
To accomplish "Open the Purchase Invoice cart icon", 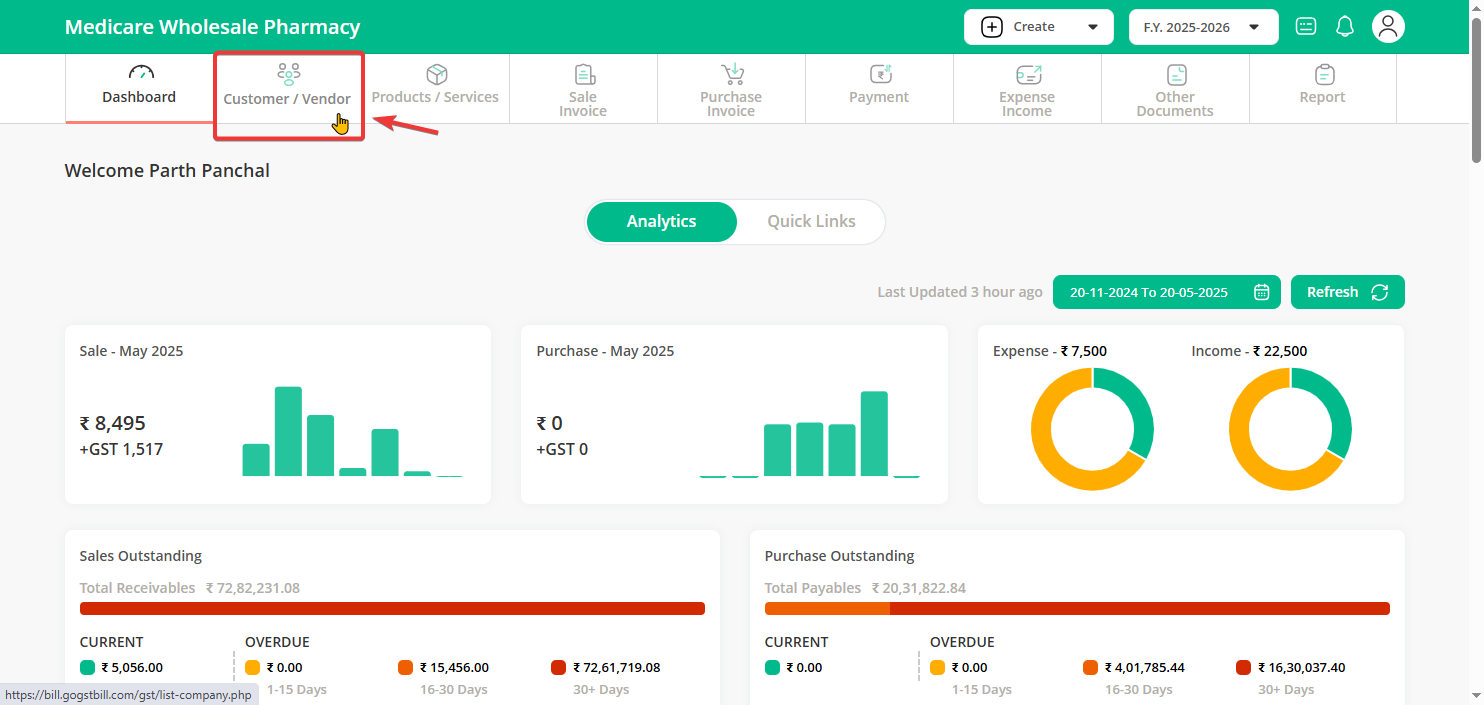I will click(x=732, y=75).
